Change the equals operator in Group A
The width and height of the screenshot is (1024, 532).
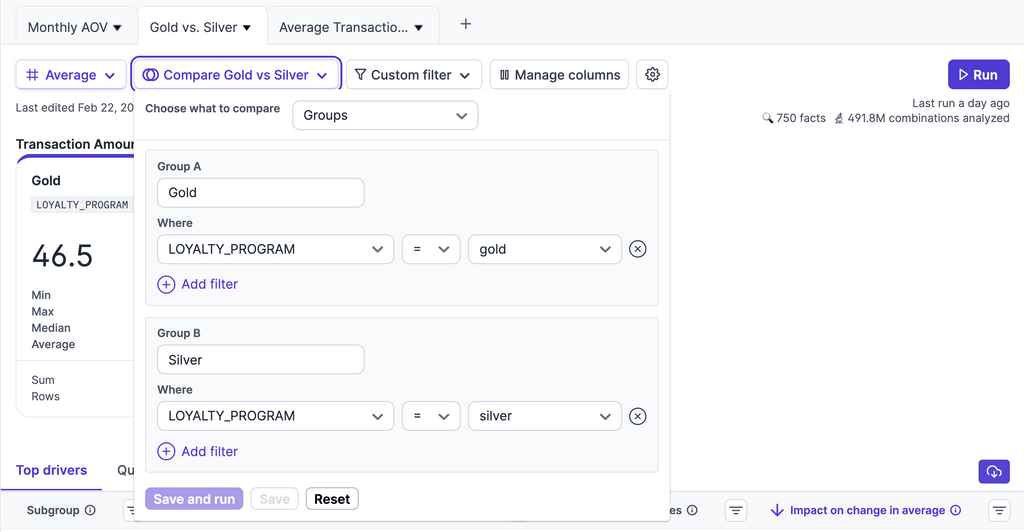[431, 249]
